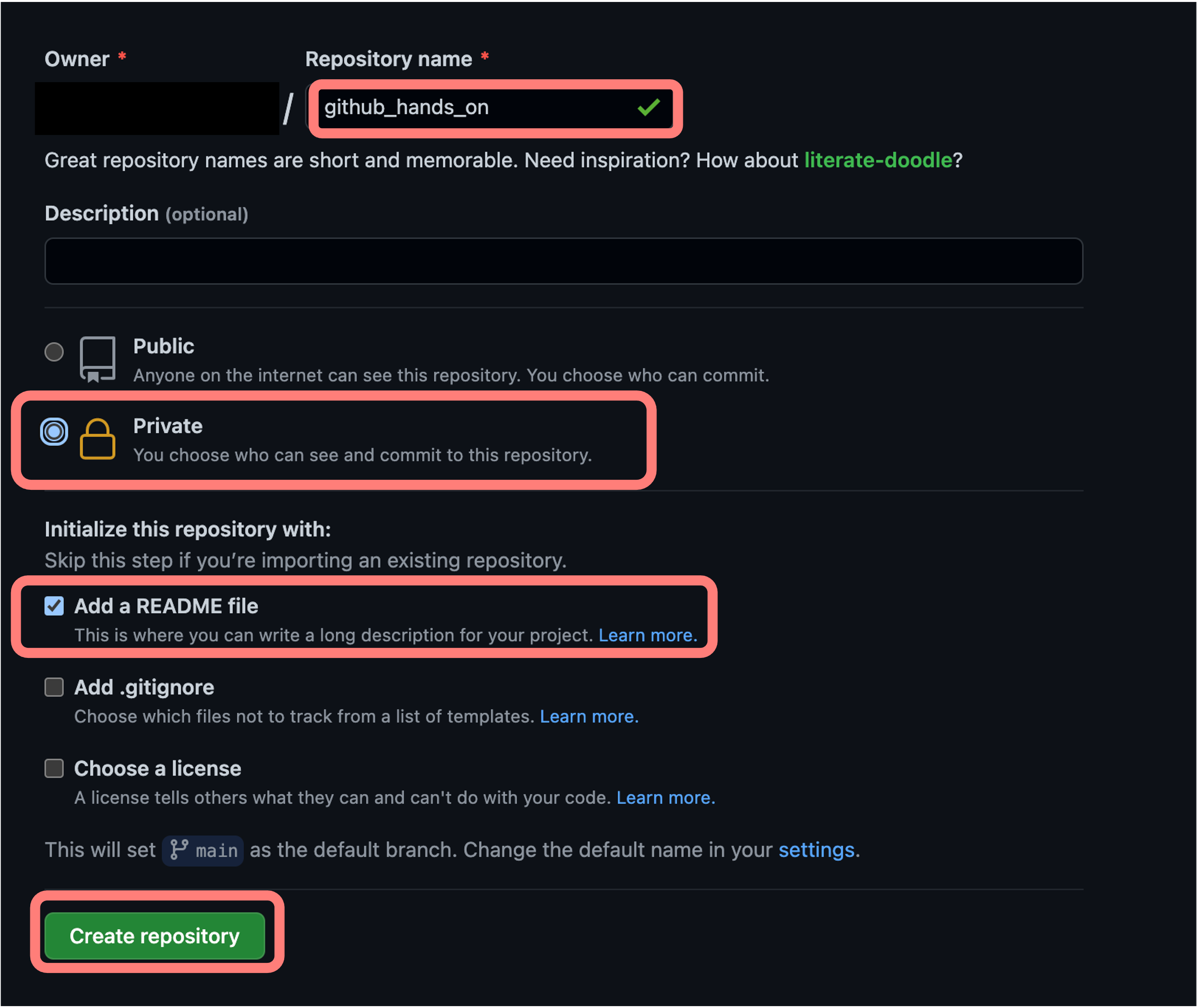The image size is (1197, 1008).
Task: Open Learn more about README files
Action: pos(649,635)
